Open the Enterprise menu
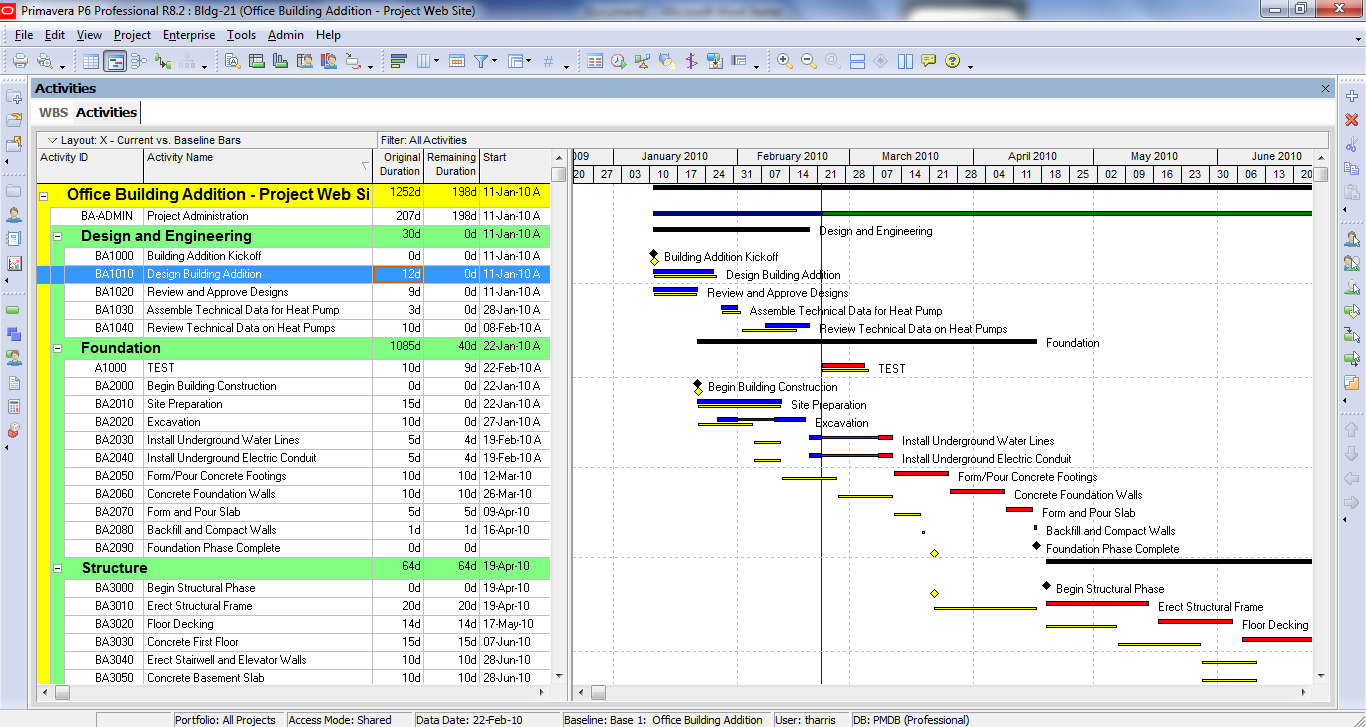This screenshot has width=1366, height=727. pos(189,35)
